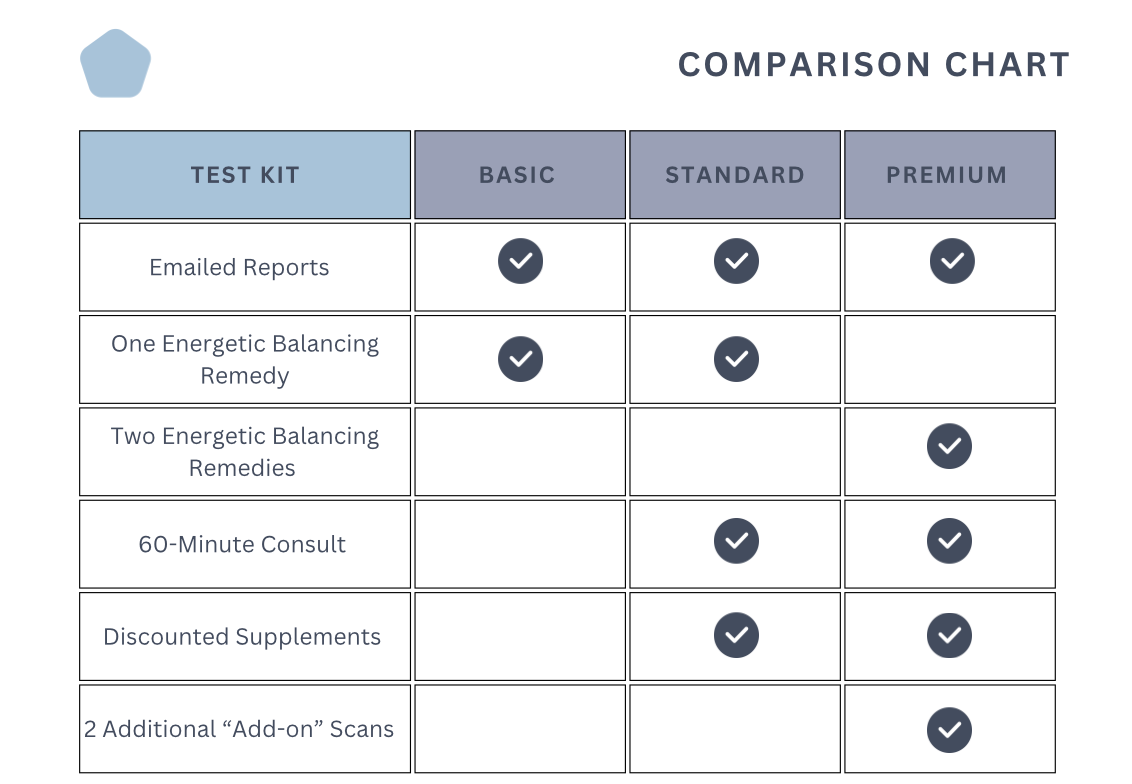Screen dimensions: 1132x784
Task: Select the BASIC column header
Action: click(x=517, y=175)
